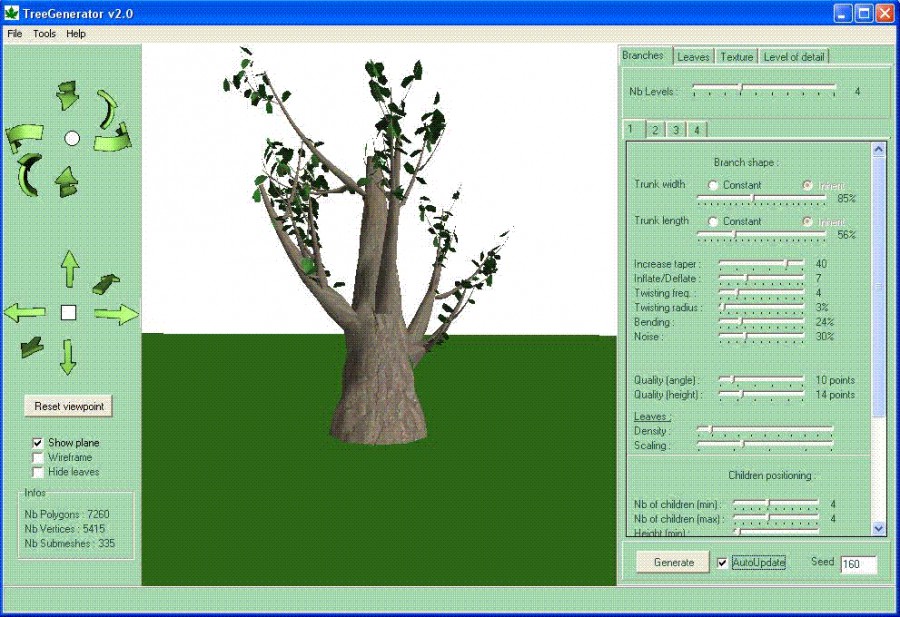Enable the Wireframe checkbox
Image resolution: width=900 pixels, height=617 pixels.
click(37, 457)
